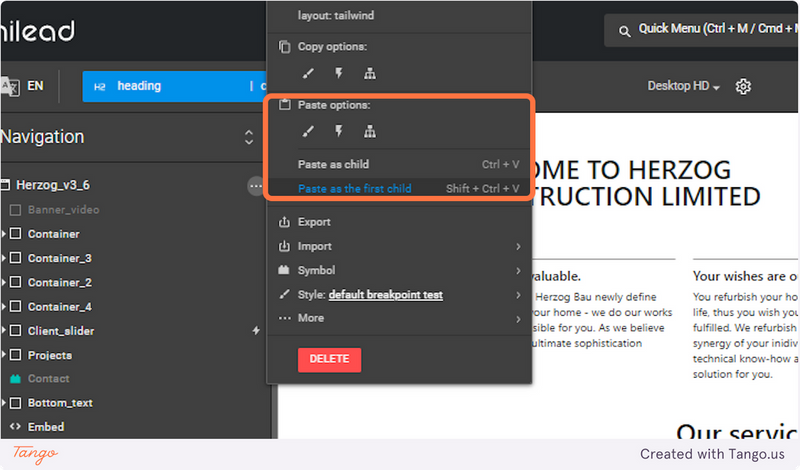Select the Banner_video element in tree
Viewport: 800px width, 470px height.
tap(63, 210)
